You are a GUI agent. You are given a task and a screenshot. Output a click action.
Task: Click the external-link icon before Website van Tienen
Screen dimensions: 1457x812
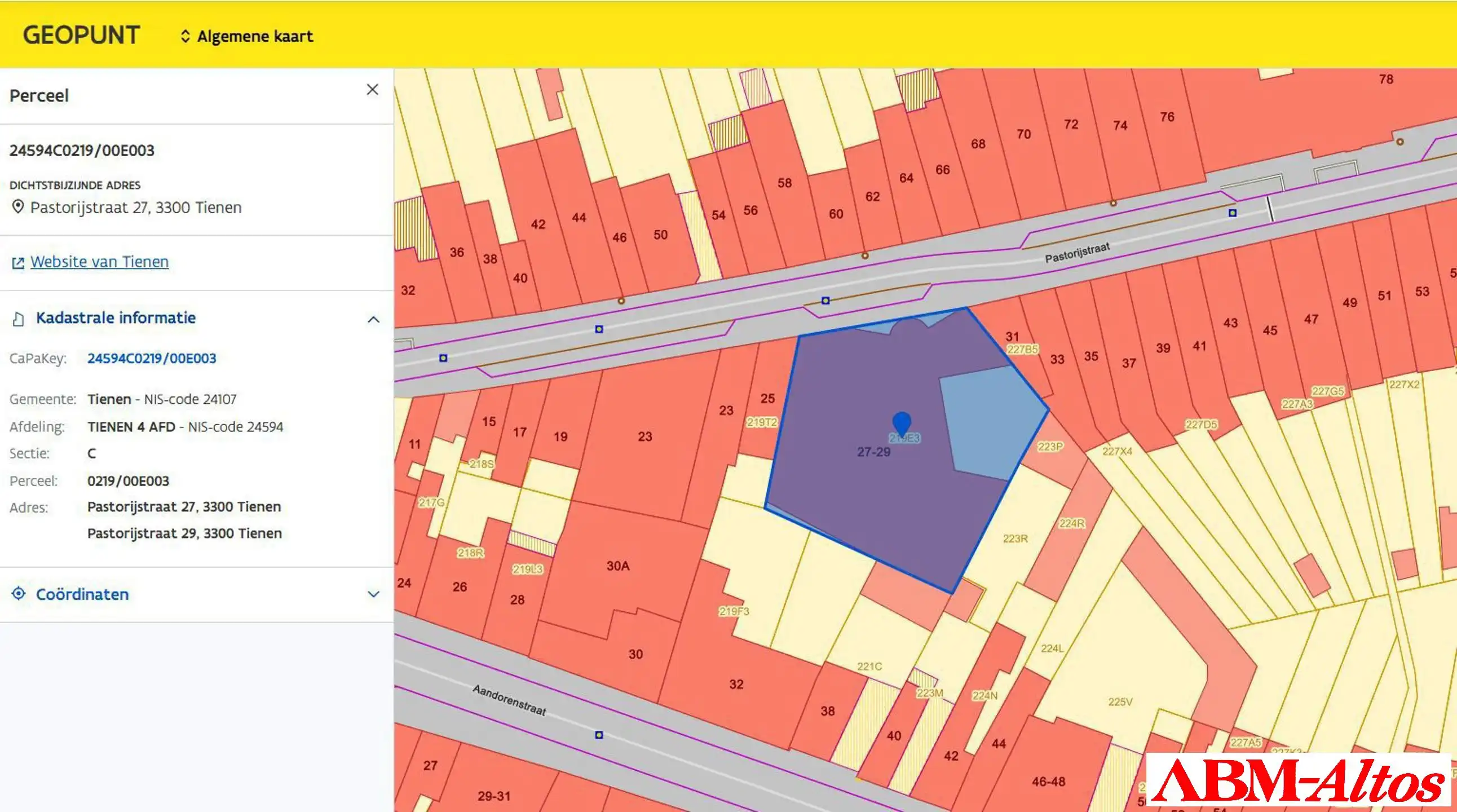pos(18,263)
